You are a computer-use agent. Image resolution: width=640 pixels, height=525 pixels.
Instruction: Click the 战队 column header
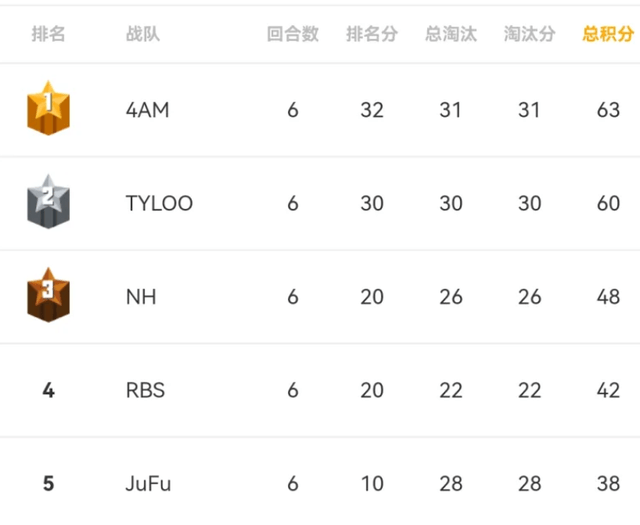coord(143,34)
